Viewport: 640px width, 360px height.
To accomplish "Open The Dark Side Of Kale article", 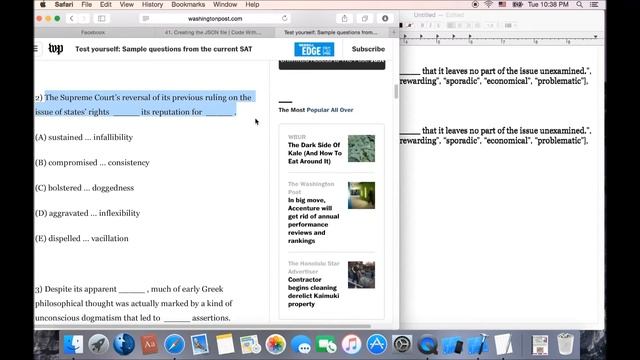I will click(x=315, y=153).
